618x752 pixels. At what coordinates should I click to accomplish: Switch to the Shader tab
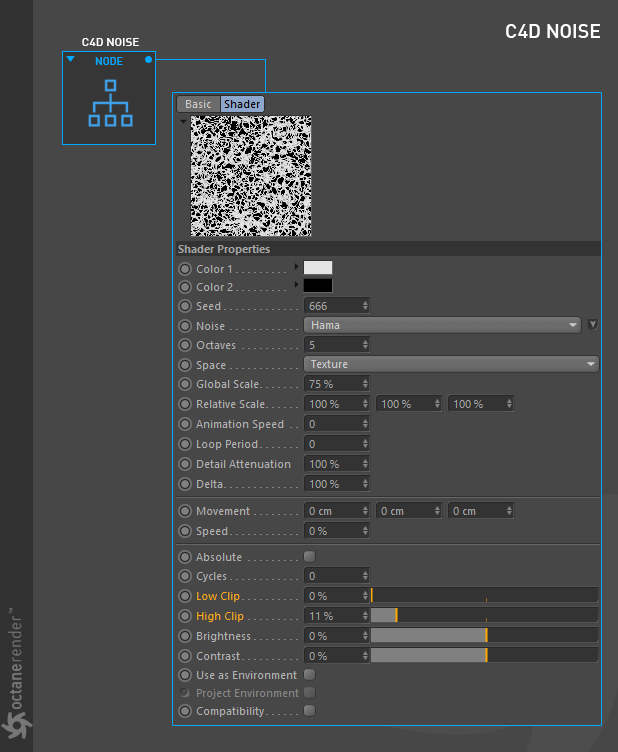(x=242, y=104)
